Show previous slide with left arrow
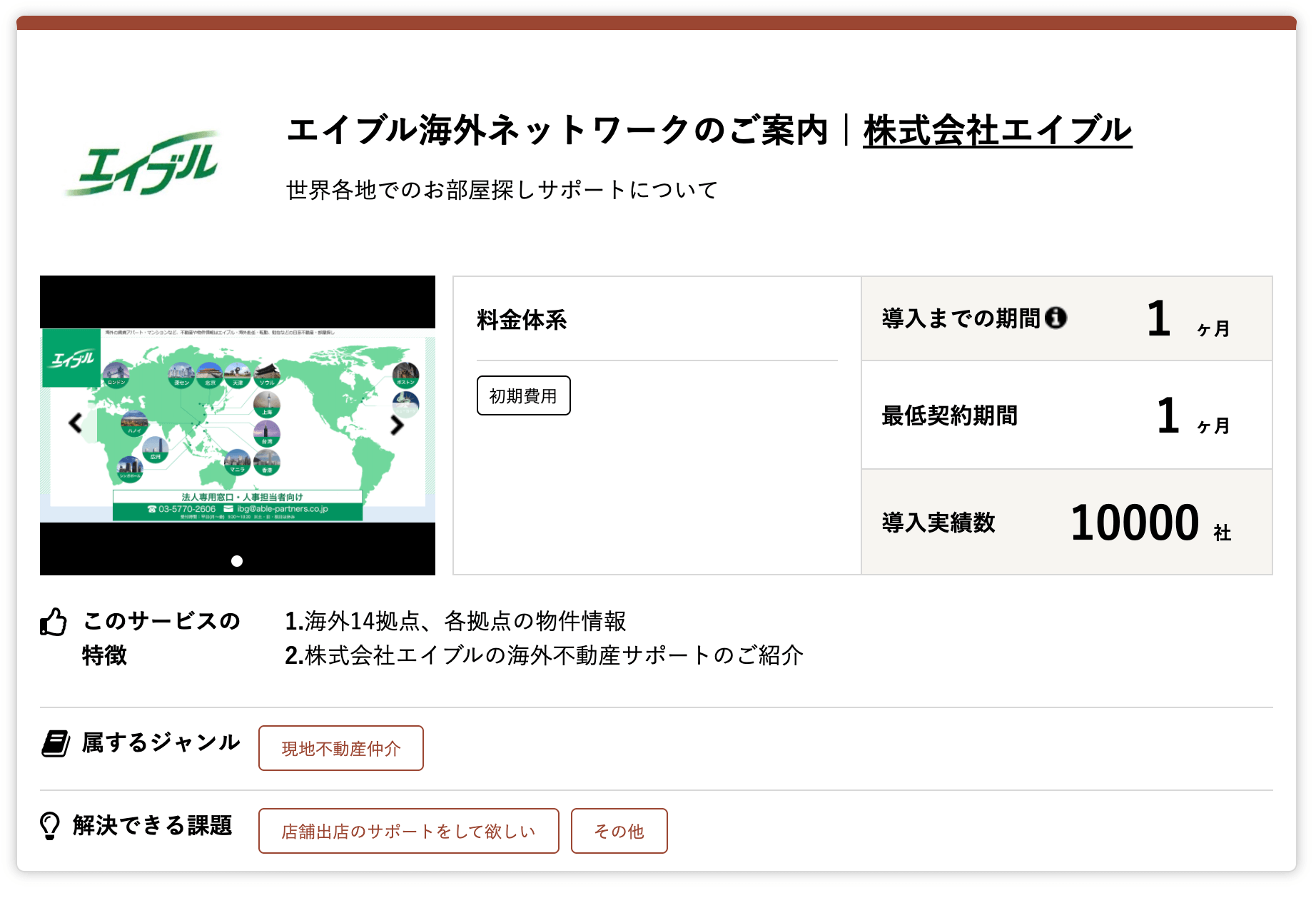 coord(76,423)
